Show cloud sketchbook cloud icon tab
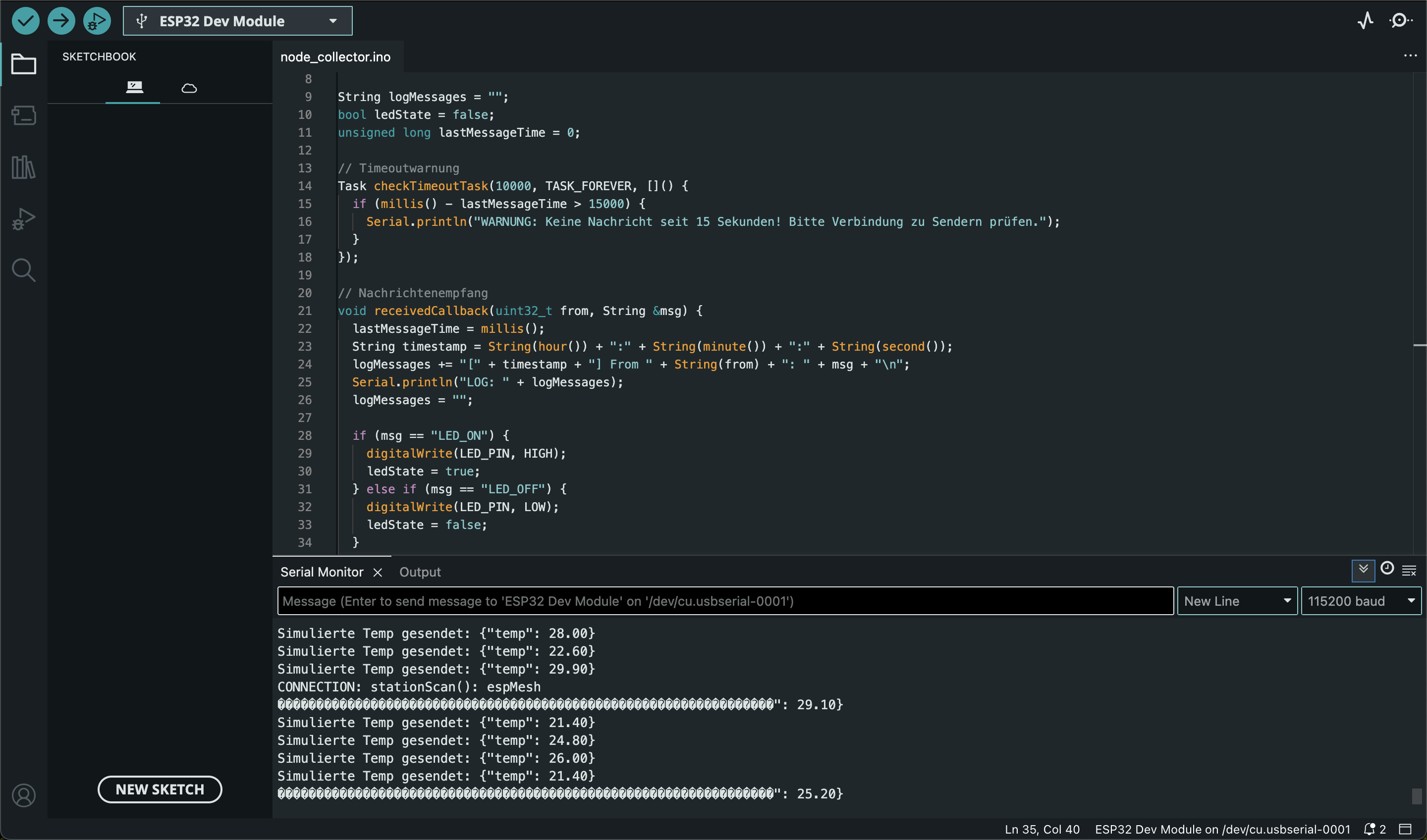This screenshot has height=840, width=1427. [189, 88]
